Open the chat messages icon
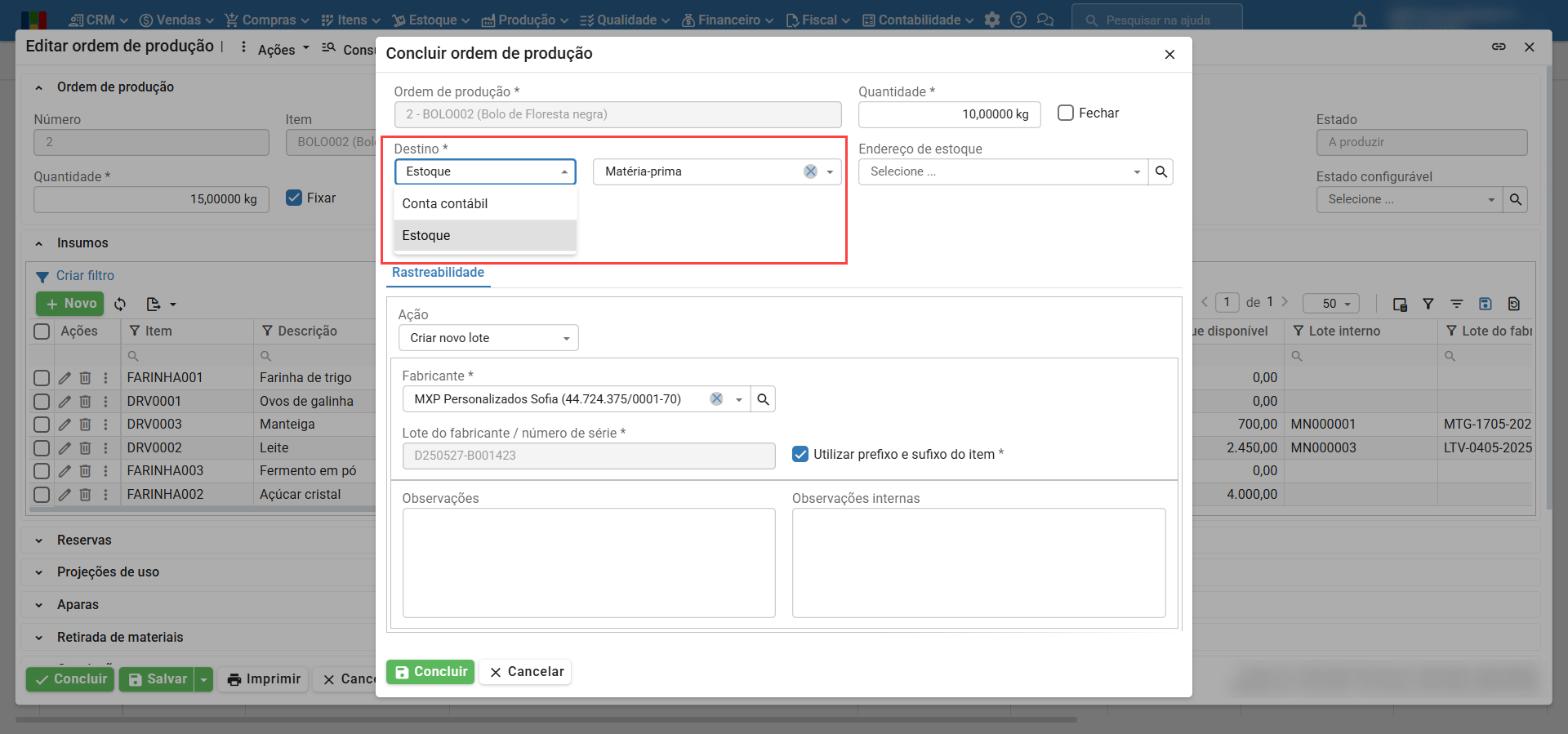The height and width of the screenshot is (734, 1568). coord(1045,20)
